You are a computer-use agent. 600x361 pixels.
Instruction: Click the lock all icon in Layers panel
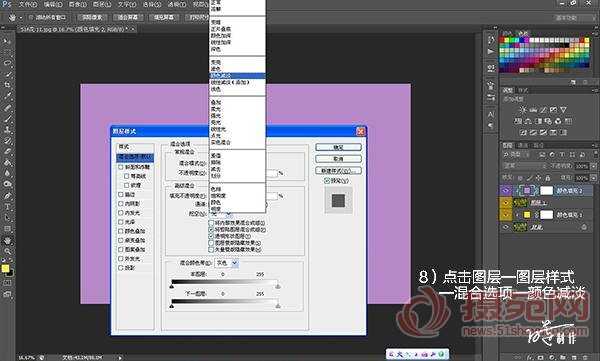coord(548,178)
